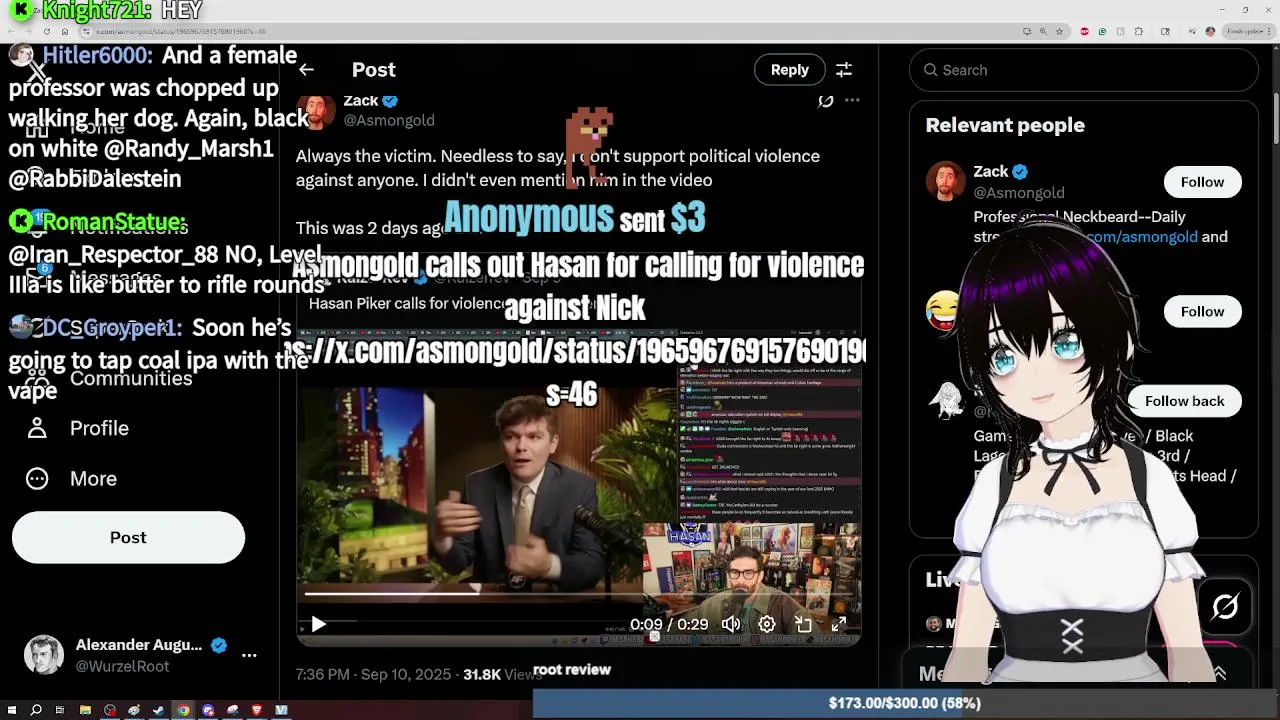The image size is (1280, 720).
Task: Click the Grok slash button at lower right
Action: (1225, 607)
